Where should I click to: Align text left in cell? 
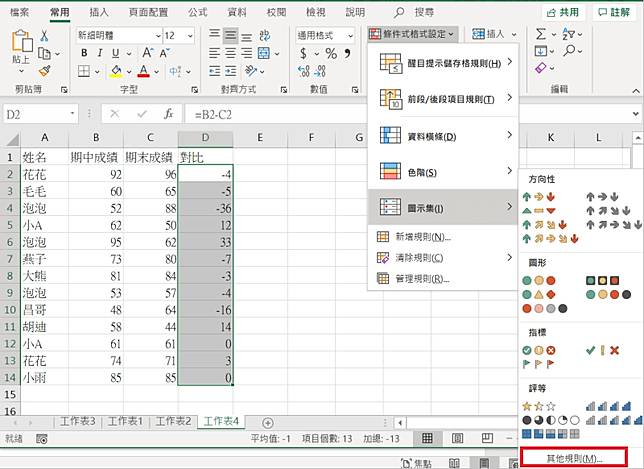214,53
